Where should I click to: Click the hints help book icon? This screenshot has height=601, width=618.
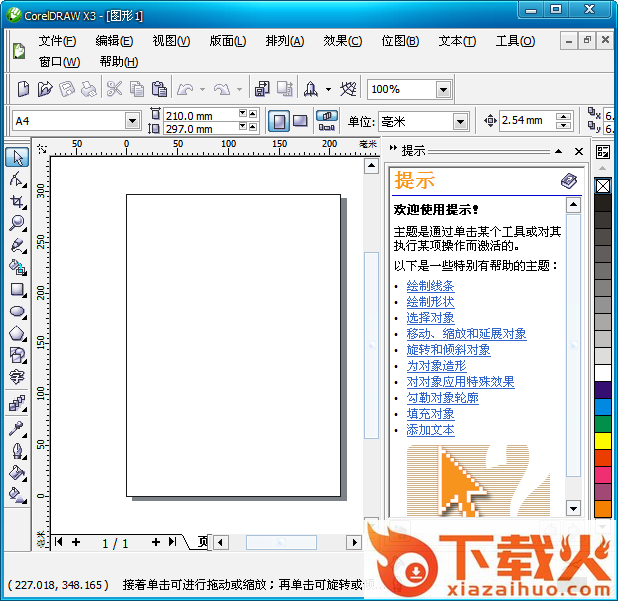[x=569, y=181]
